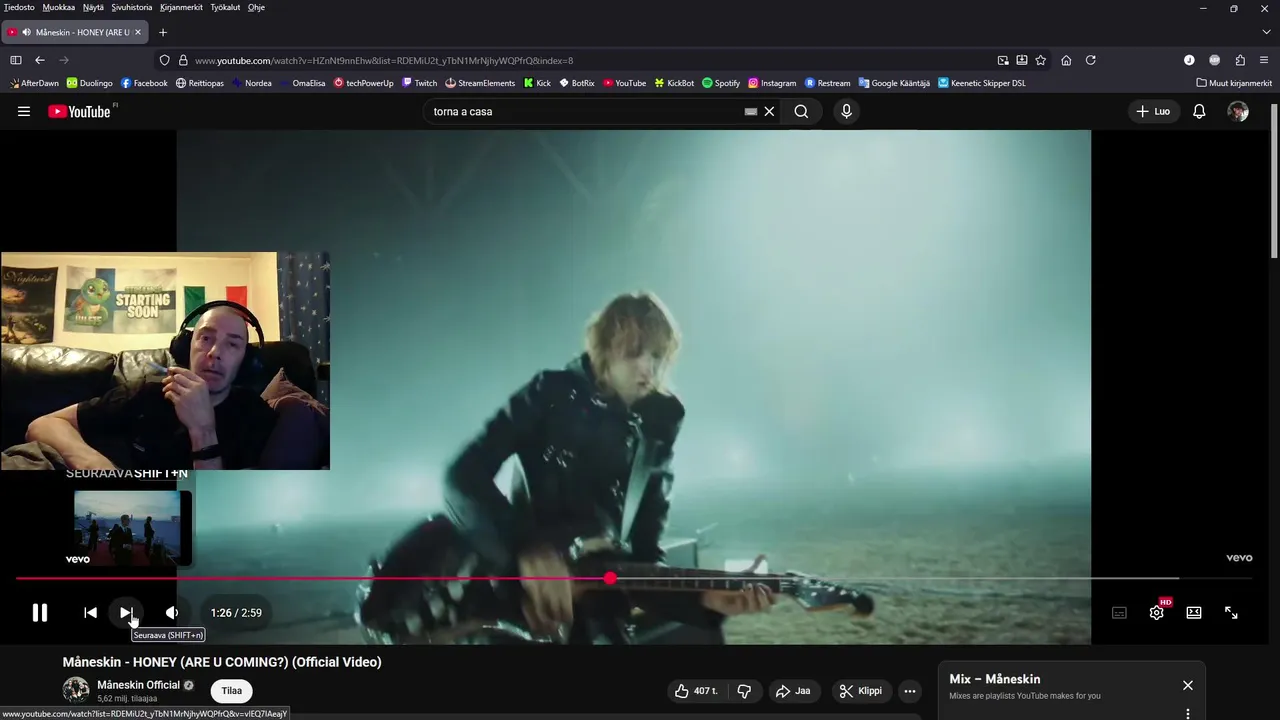Enter fullscreen mode
The width and height of the screenshot is (1280, 720).
[1231, 613]
